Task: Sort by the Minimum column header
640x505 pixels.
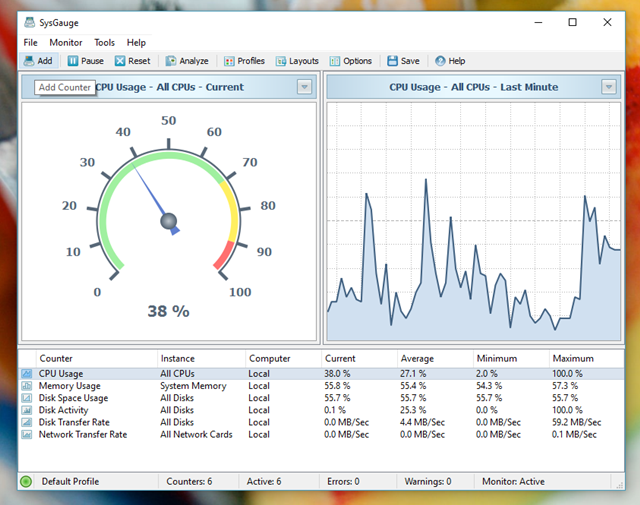Action: click(x=511, y=358)
